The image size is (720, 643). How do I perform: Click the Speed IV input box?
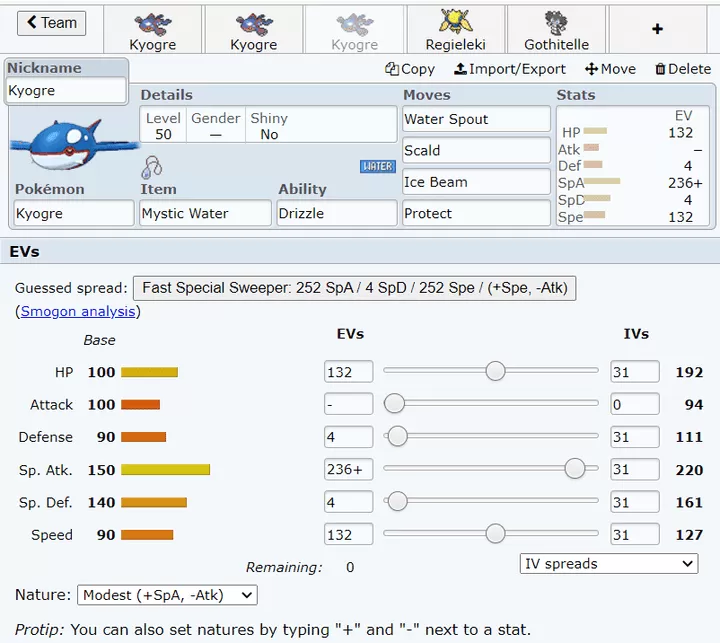click(x=635, y=535)
